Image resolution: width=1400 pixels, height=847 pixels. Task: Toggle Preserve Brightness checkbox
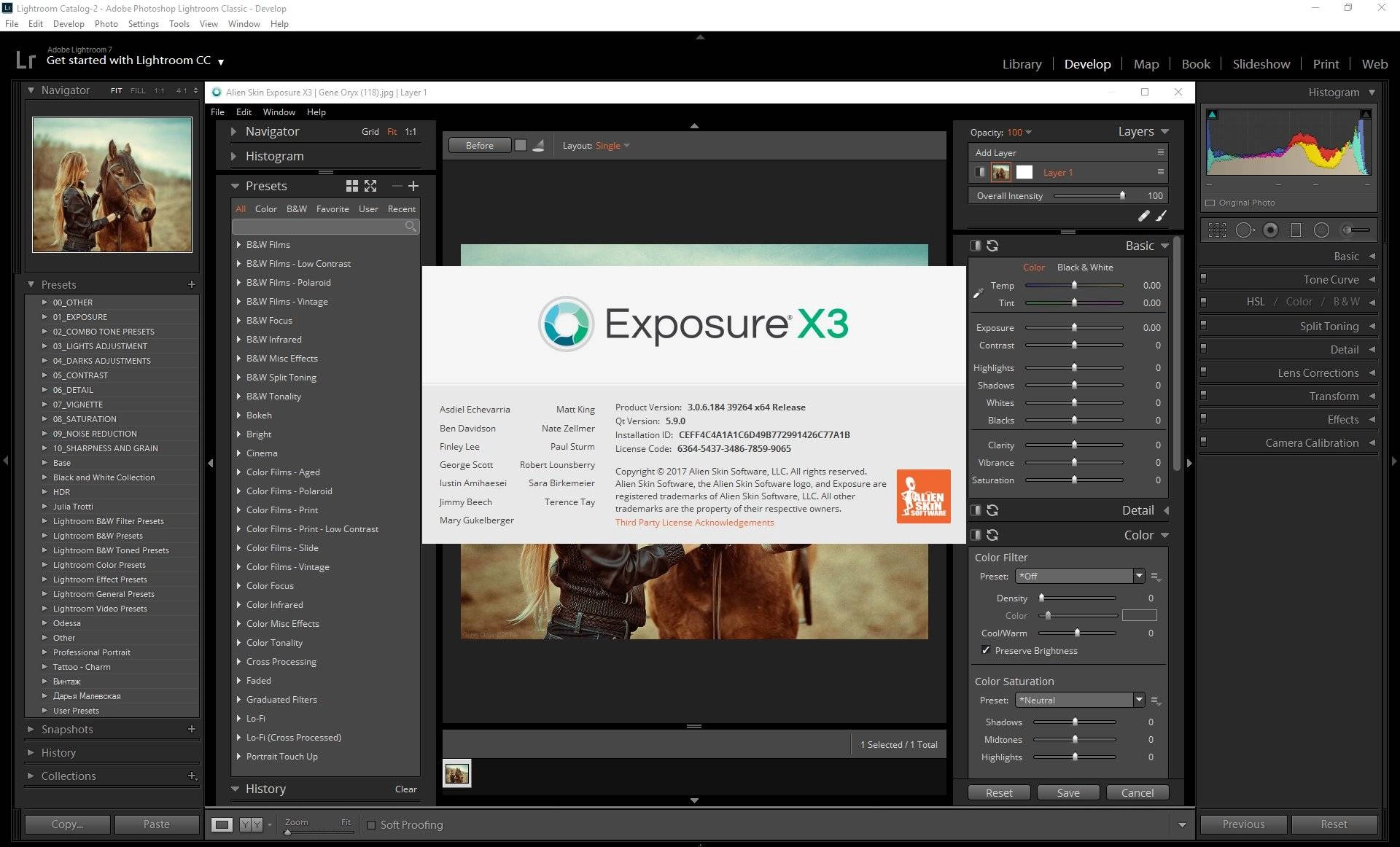(986, 650)
